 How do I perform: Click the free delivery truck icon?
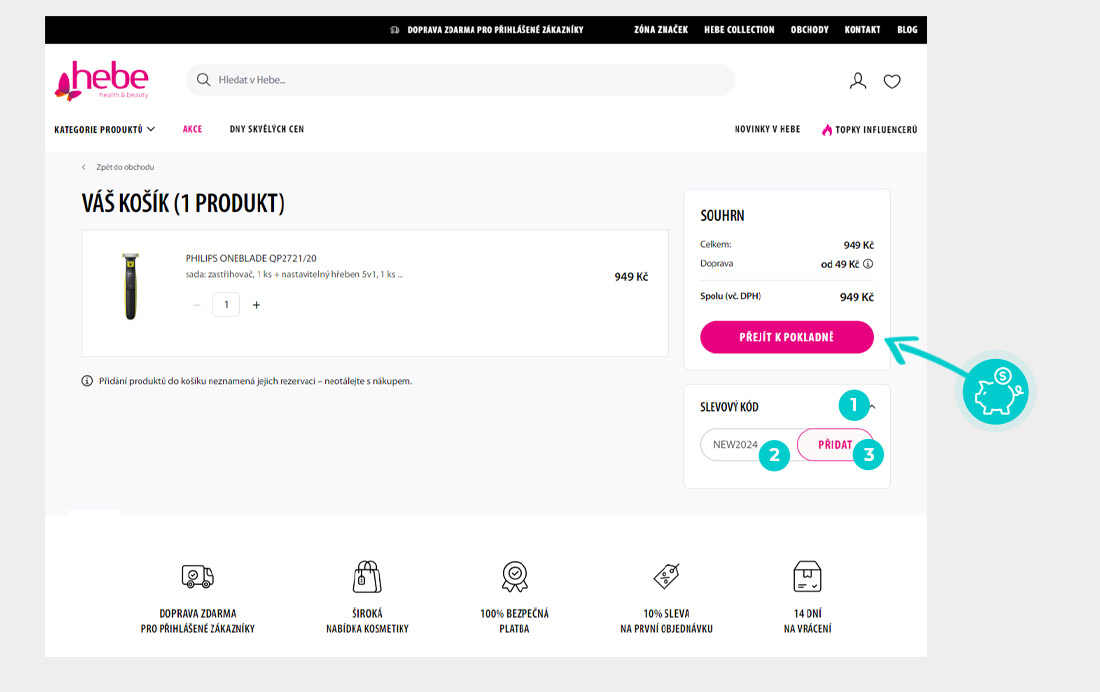click(198, 576)
